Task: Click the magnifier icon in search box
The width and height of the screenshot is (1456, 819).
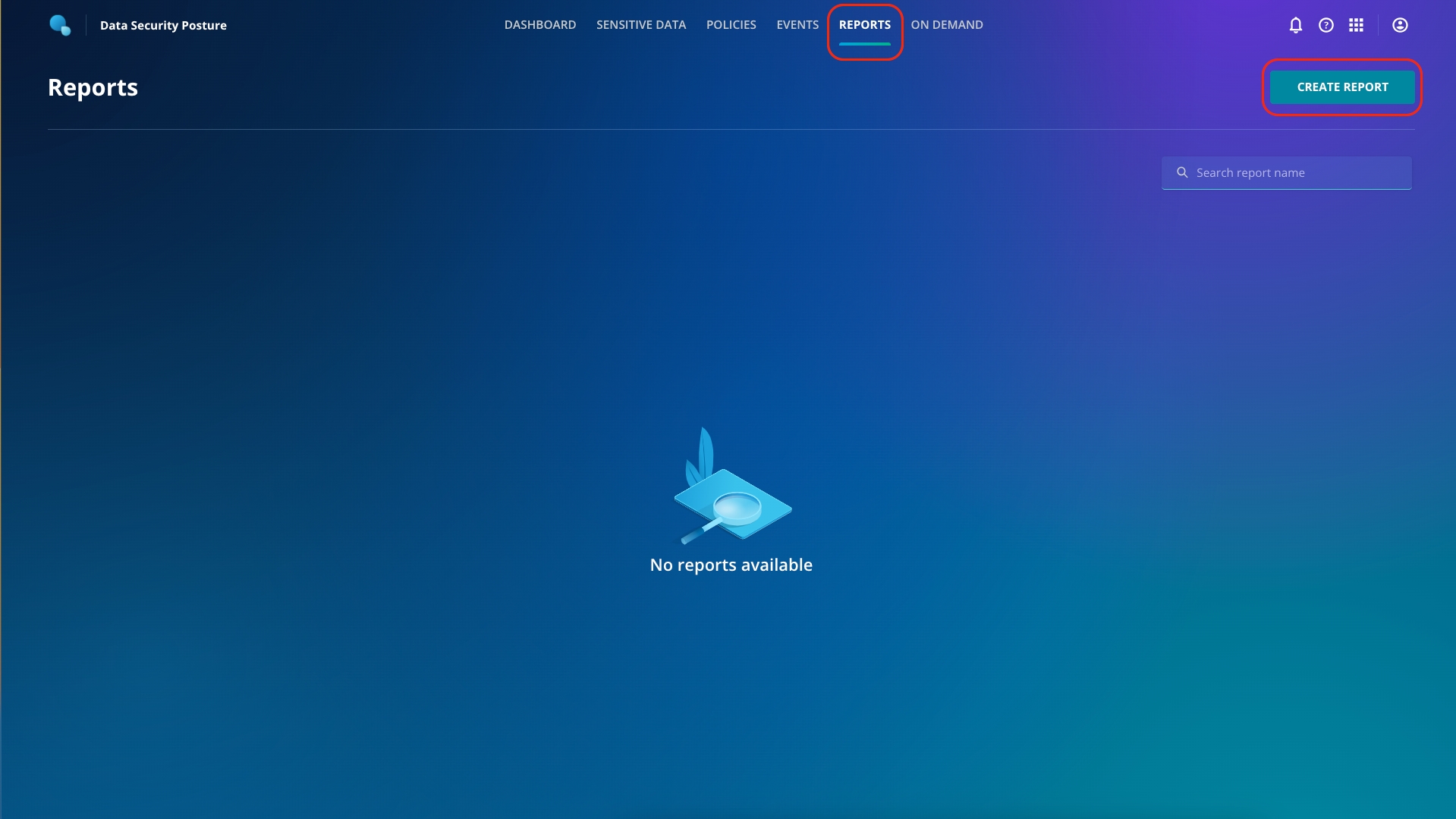Action: [x=1182, y=173]
